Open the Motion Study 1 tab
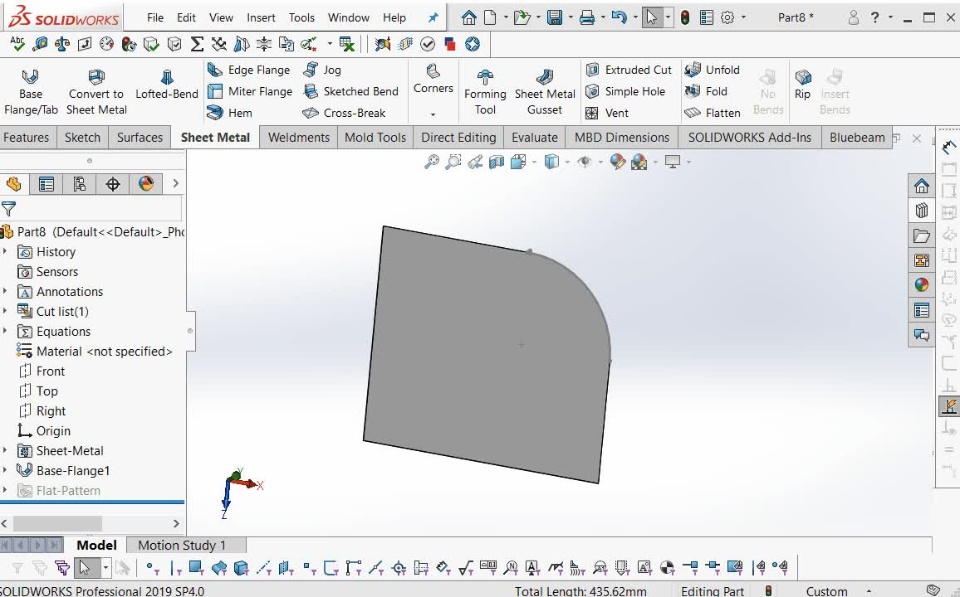The height and width of the screenshot is (597, 960). pyautogui.click(x=182, y=545)
